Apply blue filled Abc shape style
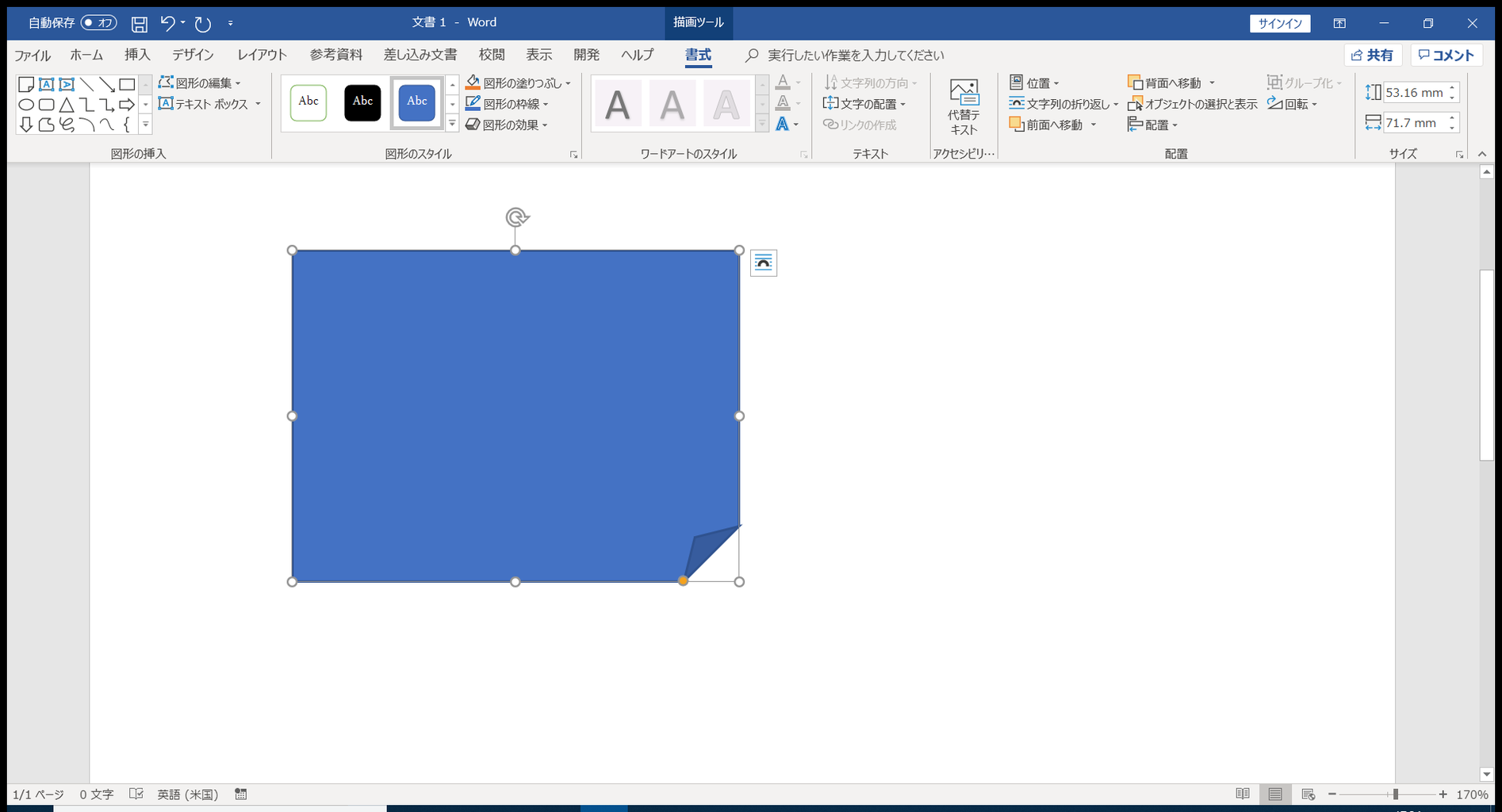Viewport: 1502px width, 812px height. coord(417,102)
